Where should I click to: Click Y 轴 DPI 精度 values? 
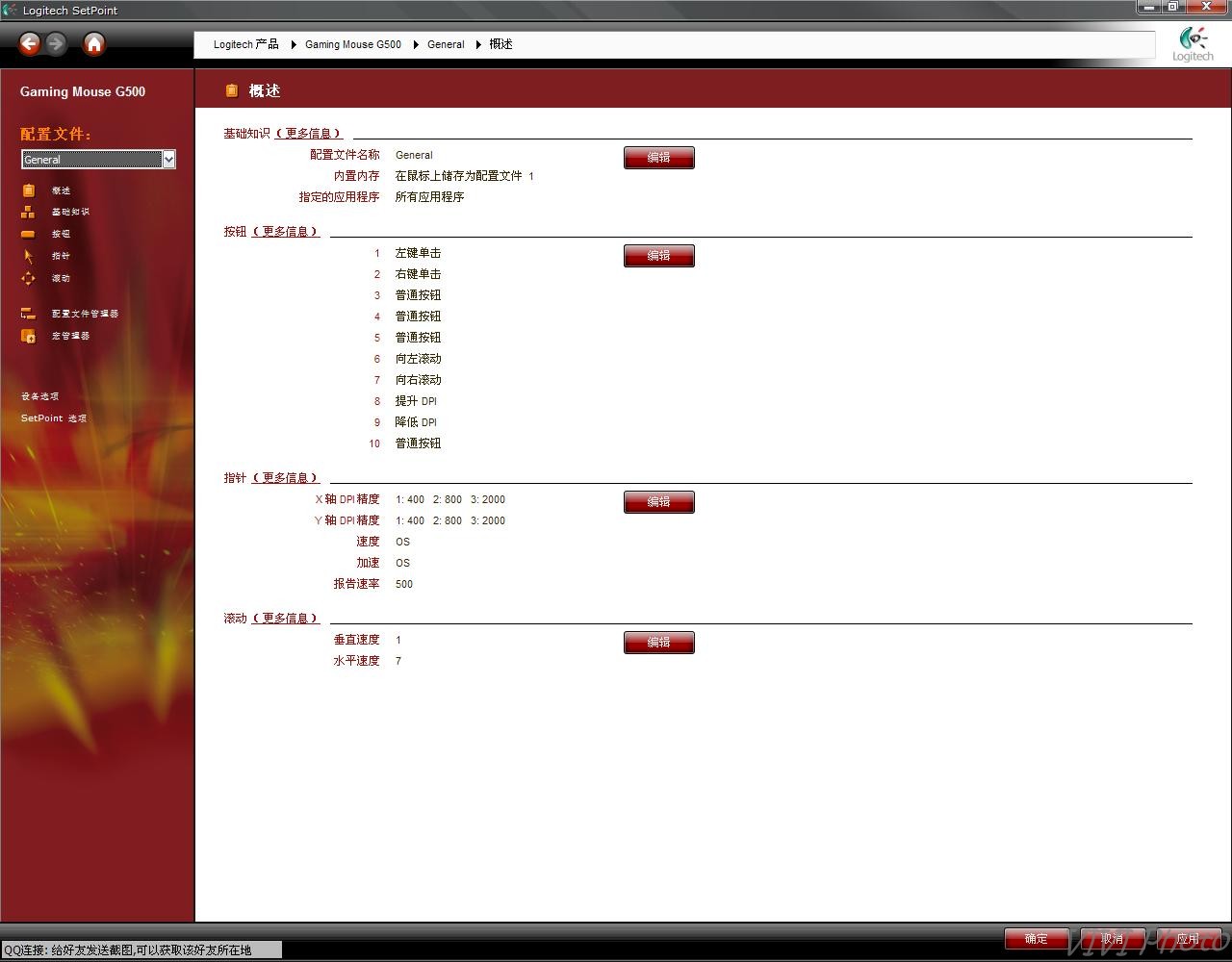coord(450,520)
